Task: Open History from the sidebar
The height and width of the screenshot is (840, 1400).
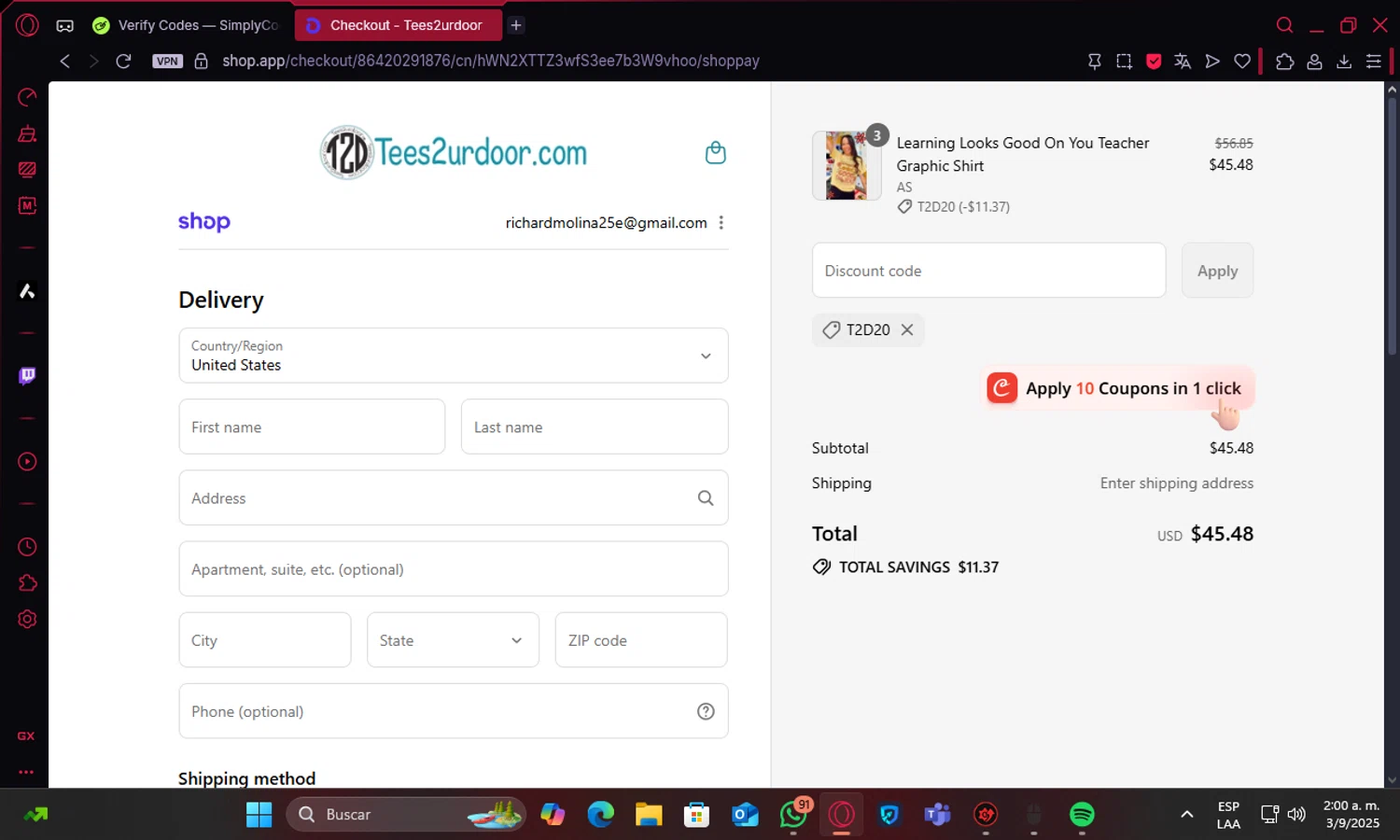Action: pyautogui.click(x=27, y=546)
